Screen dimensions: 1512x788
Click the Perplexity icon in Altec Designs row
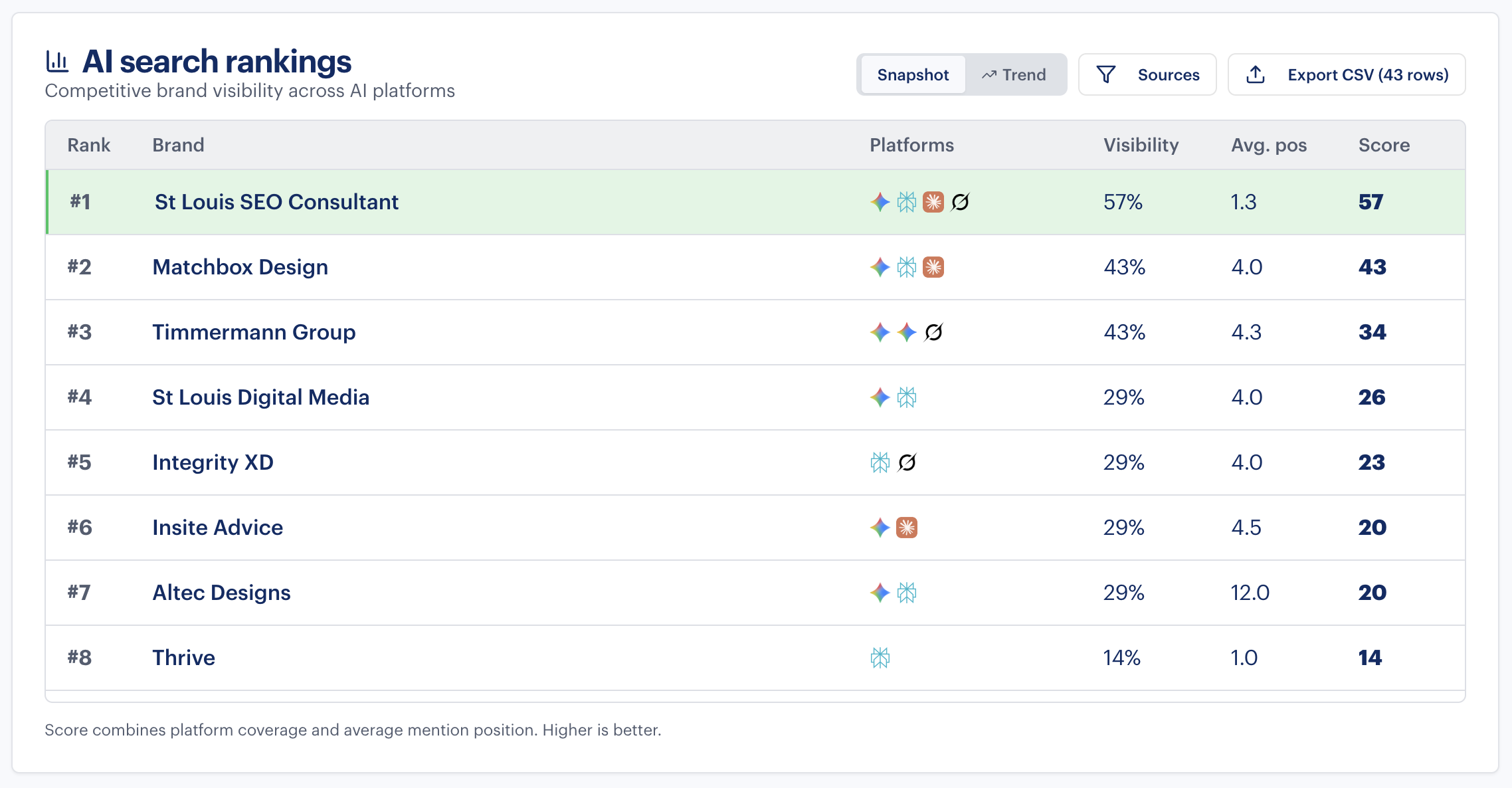click(907, 593)
